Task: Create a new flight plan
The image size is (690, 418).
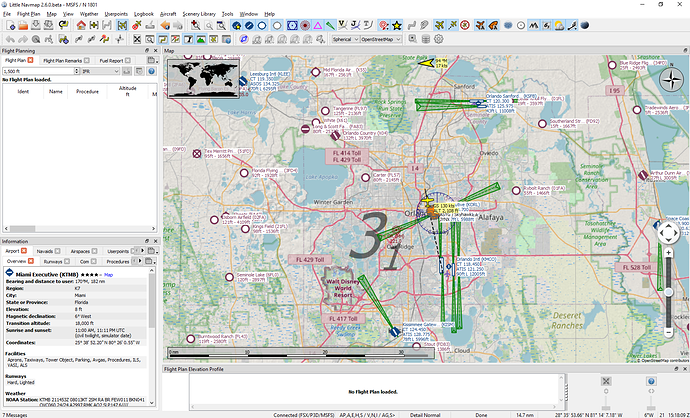Action: 10,26
